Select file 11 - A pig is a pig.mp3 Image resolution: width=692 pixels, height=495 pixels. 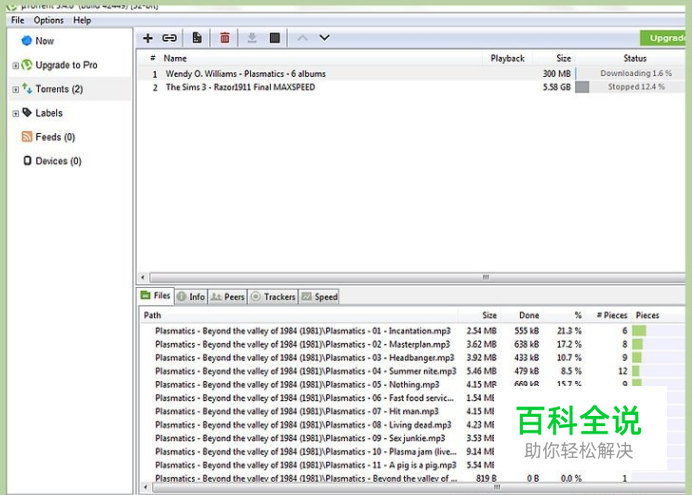(x=305, y=465)
